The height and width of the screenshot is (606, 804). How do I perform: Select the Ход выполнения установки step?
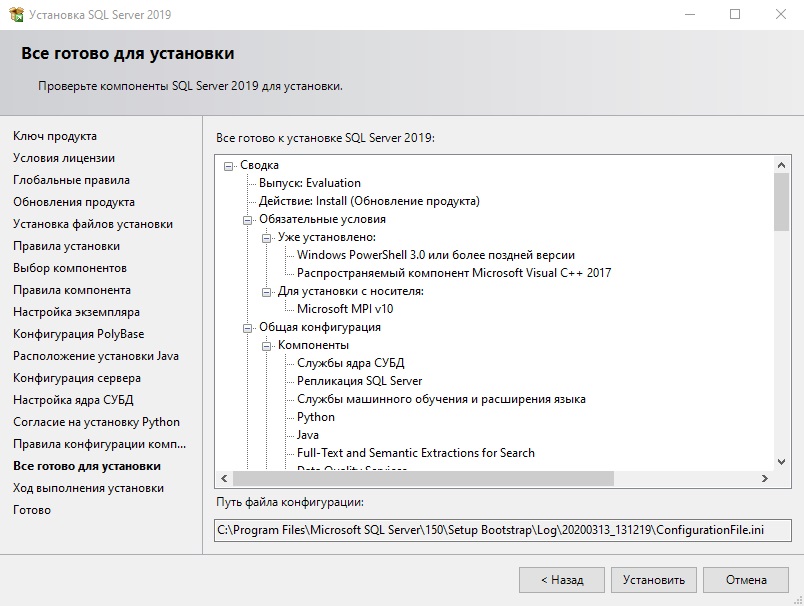pyautogui.click(x=88, y=488)
